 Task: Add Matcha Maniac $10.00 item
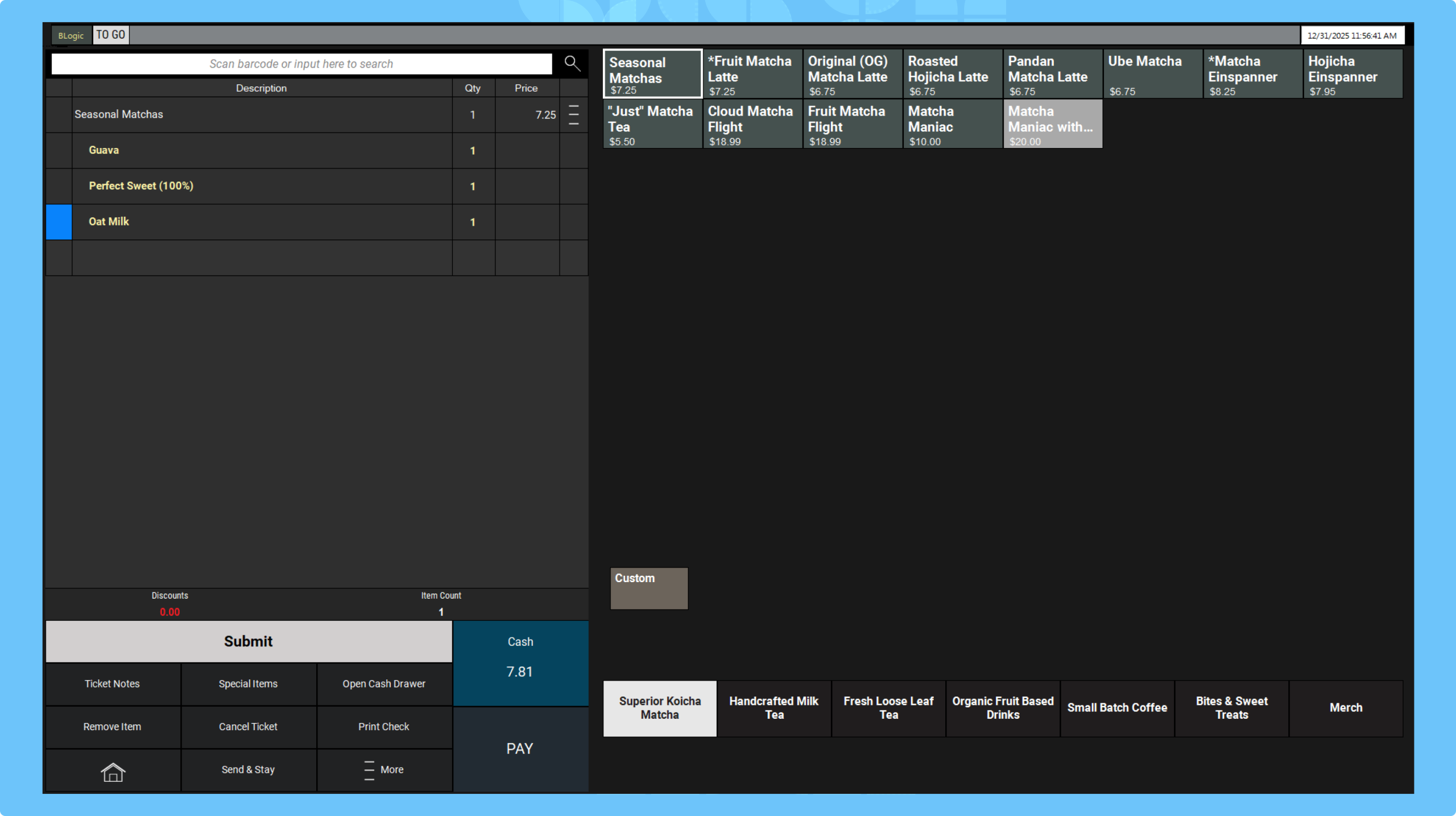pyautogui.click(x=953, y=124)
